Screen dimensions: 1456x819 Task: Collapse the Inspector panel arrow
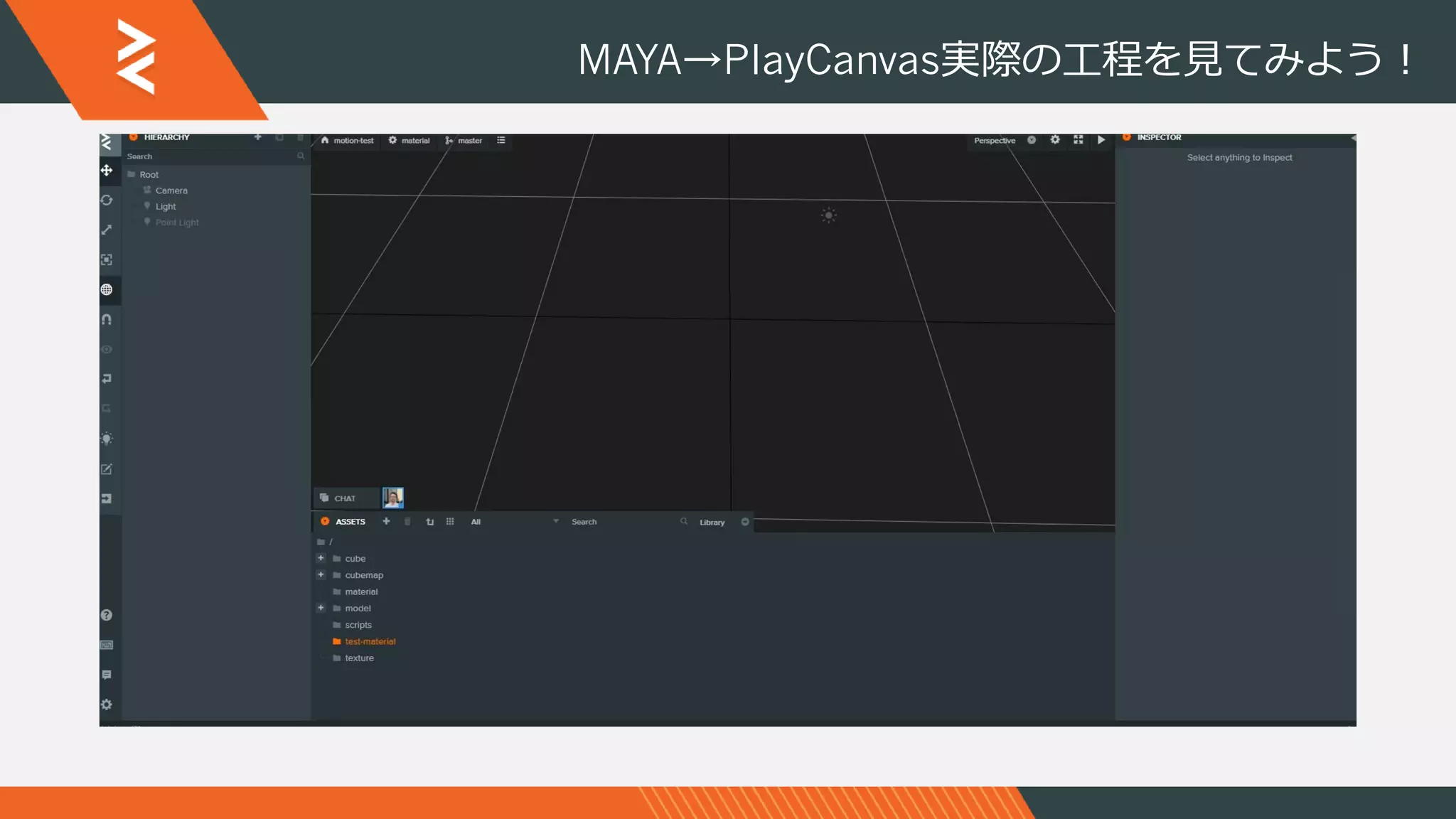point(1353,138)
